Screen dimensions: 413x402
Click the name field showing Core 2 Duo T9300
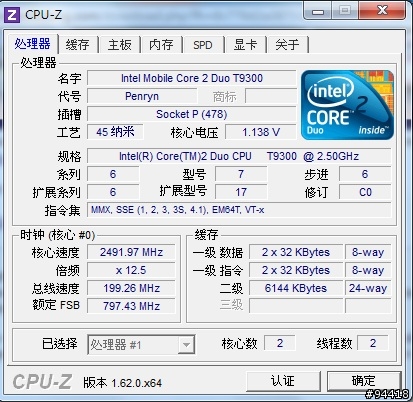pyautogui.click(x=192, y=78)
